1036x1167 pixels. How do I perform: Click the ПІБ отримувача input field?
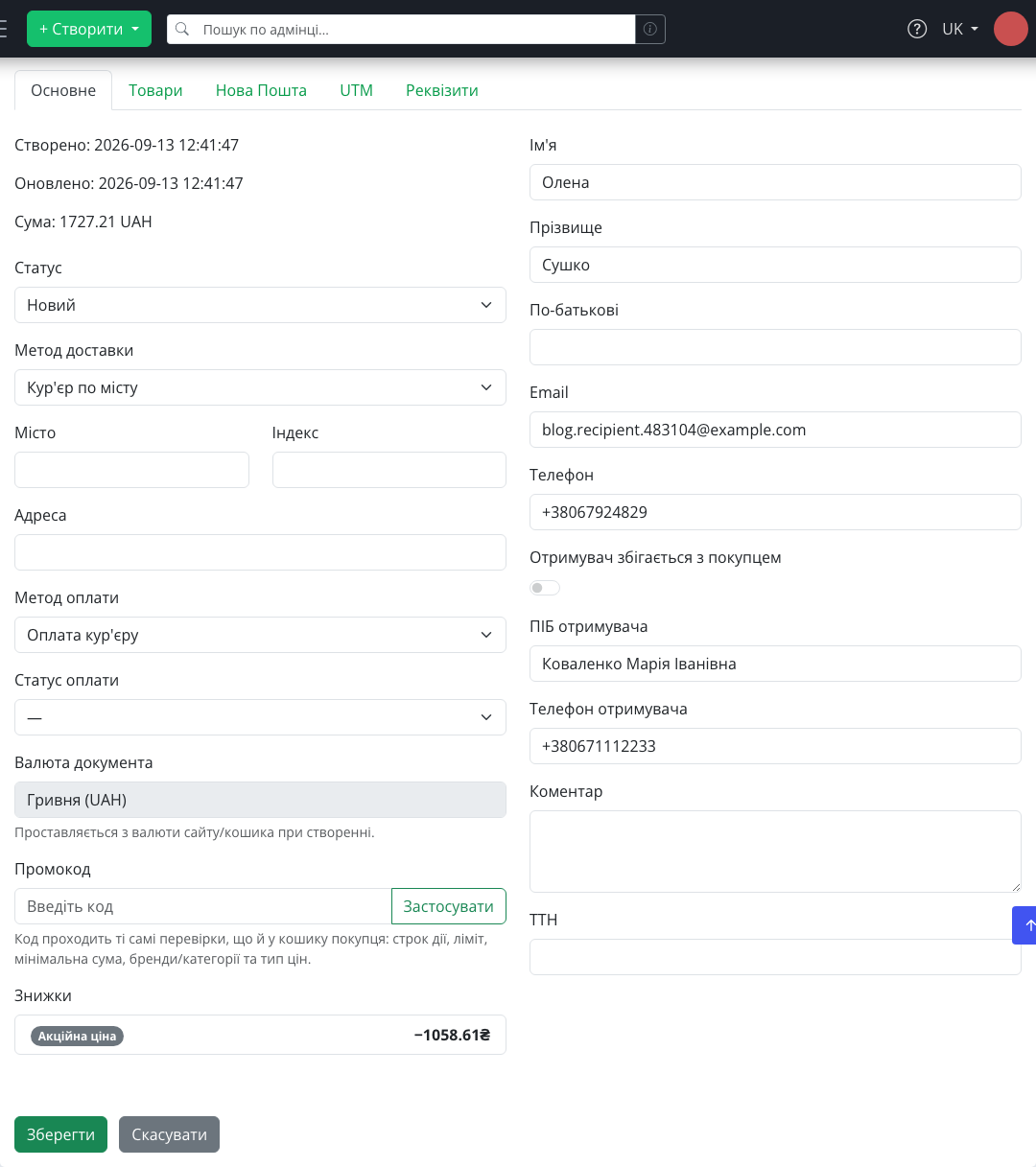[775, 664]
